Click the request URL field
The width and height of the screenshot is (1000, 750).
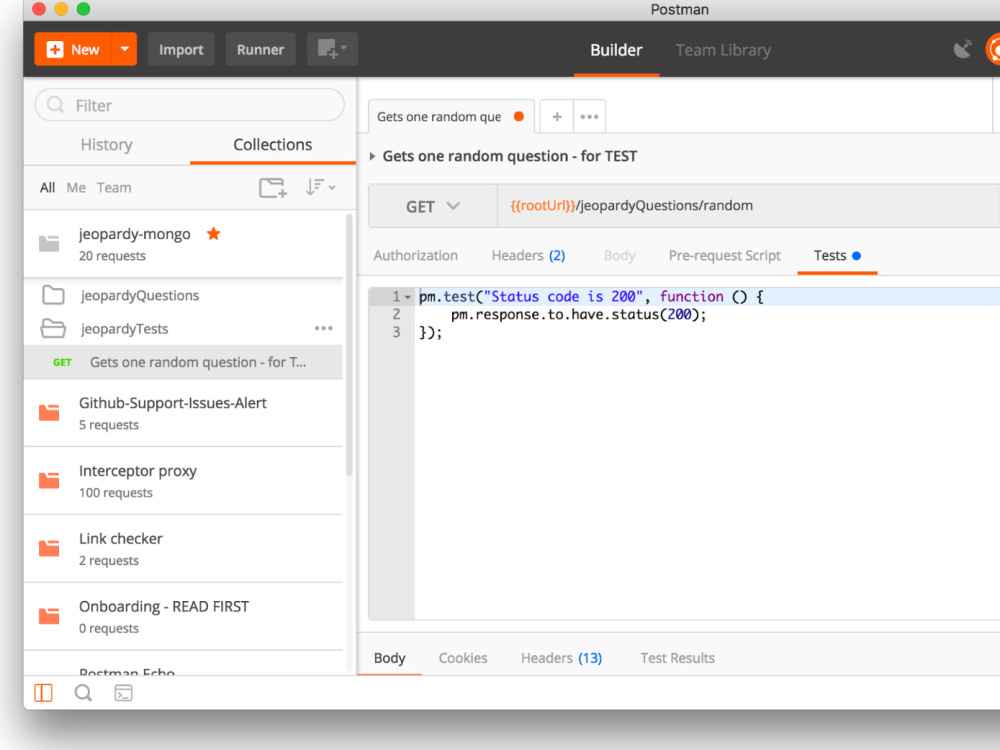(x=749, y=205)
